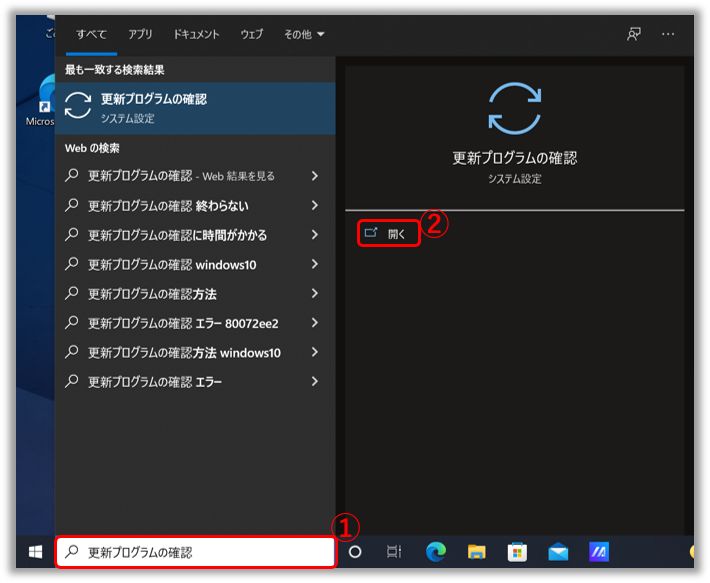Launch Microsoft Edge from taskbar
Viewport: 710px width, 583px height.
436,552
